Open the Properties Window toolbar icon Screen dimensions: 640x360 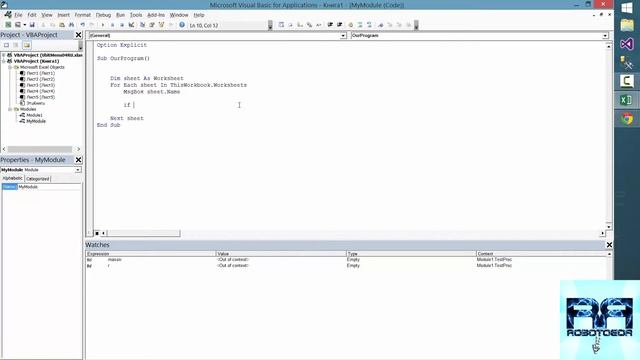point(152,25)
